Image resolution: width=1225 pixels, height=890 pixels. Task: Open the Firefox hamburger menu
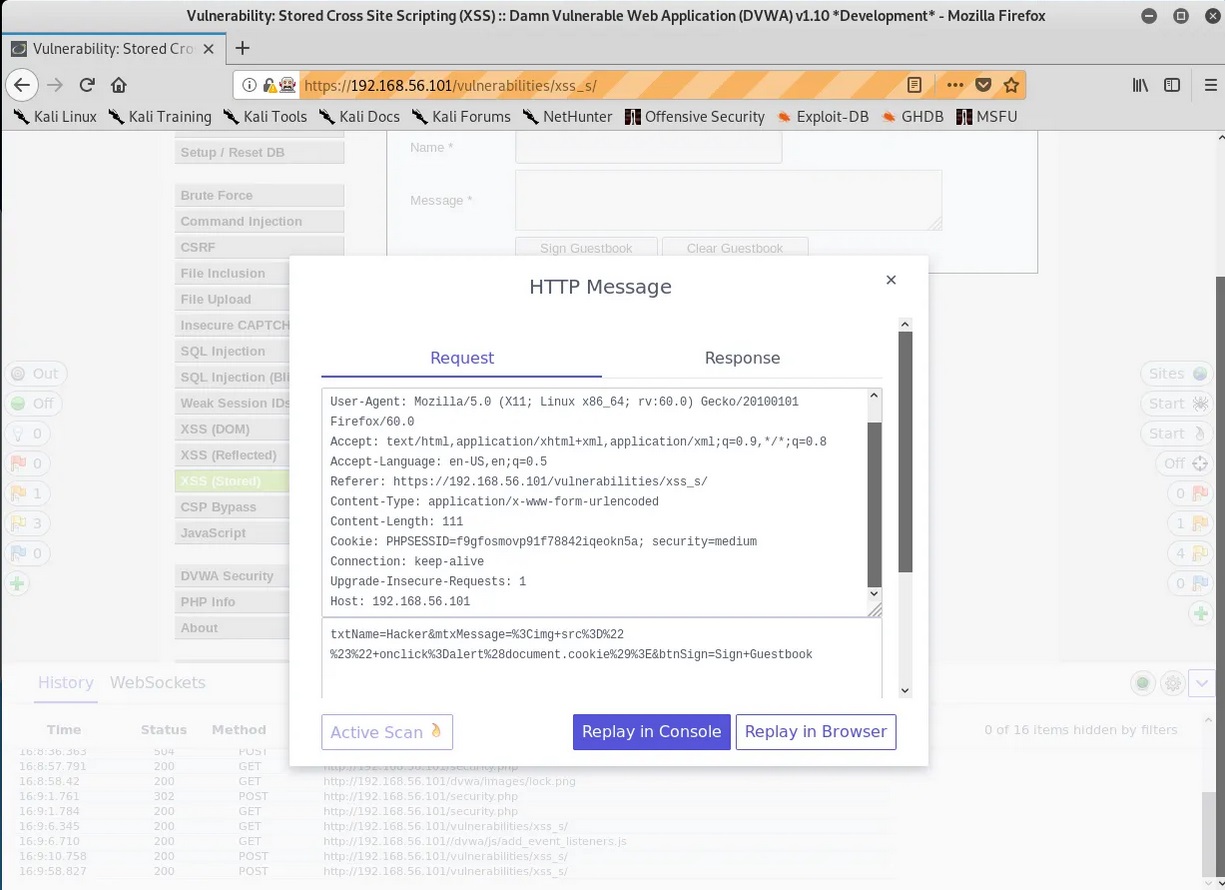coord(1211,85)
